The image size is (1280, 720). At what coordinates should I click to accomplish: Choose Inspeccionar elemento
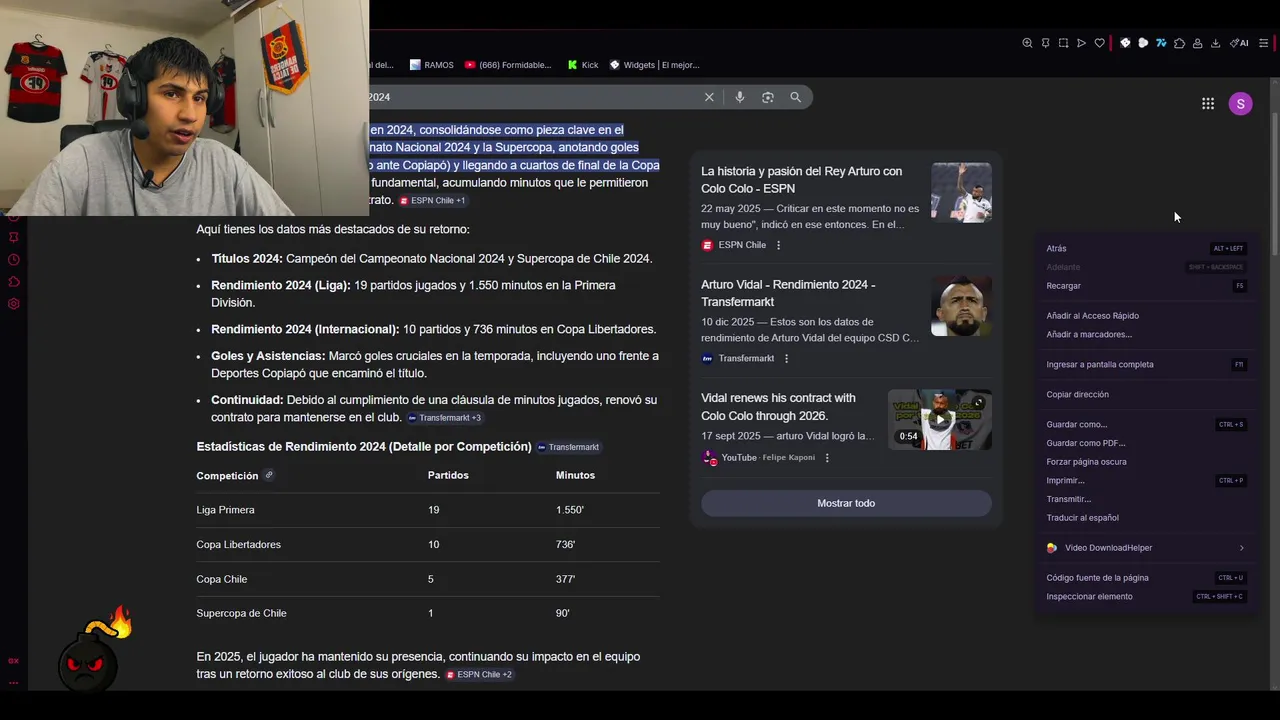pyautogui.click(x=1145, y=597)
